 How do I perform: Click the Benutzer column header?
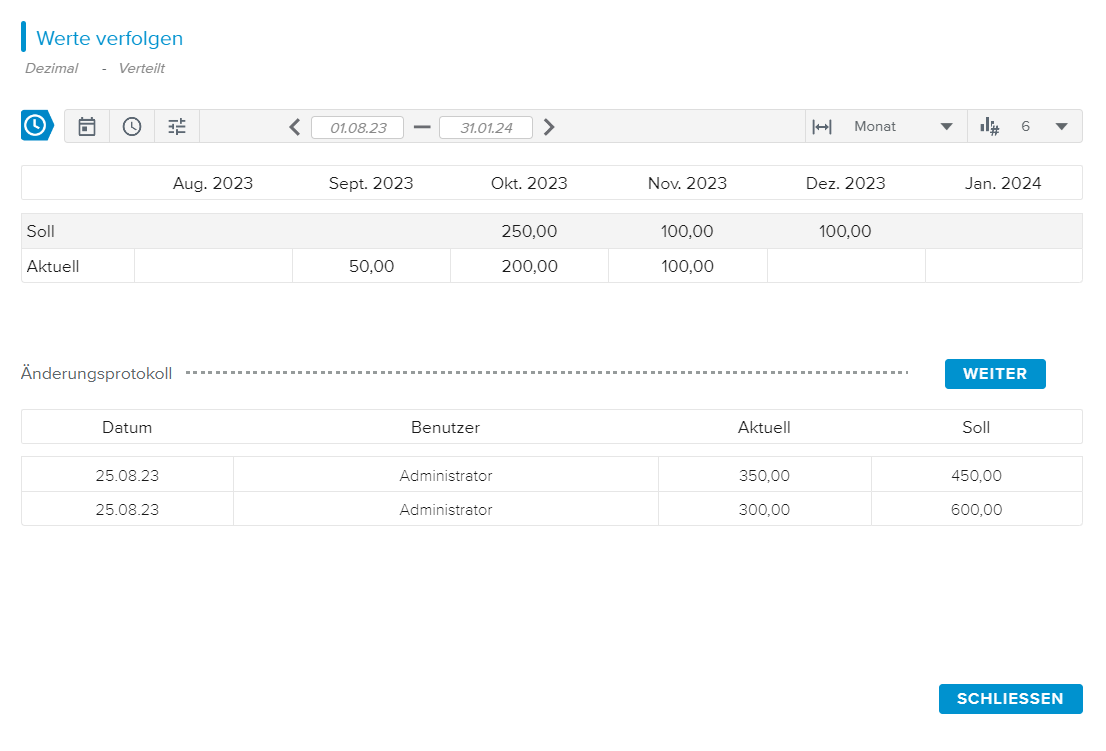pos(445,427)
